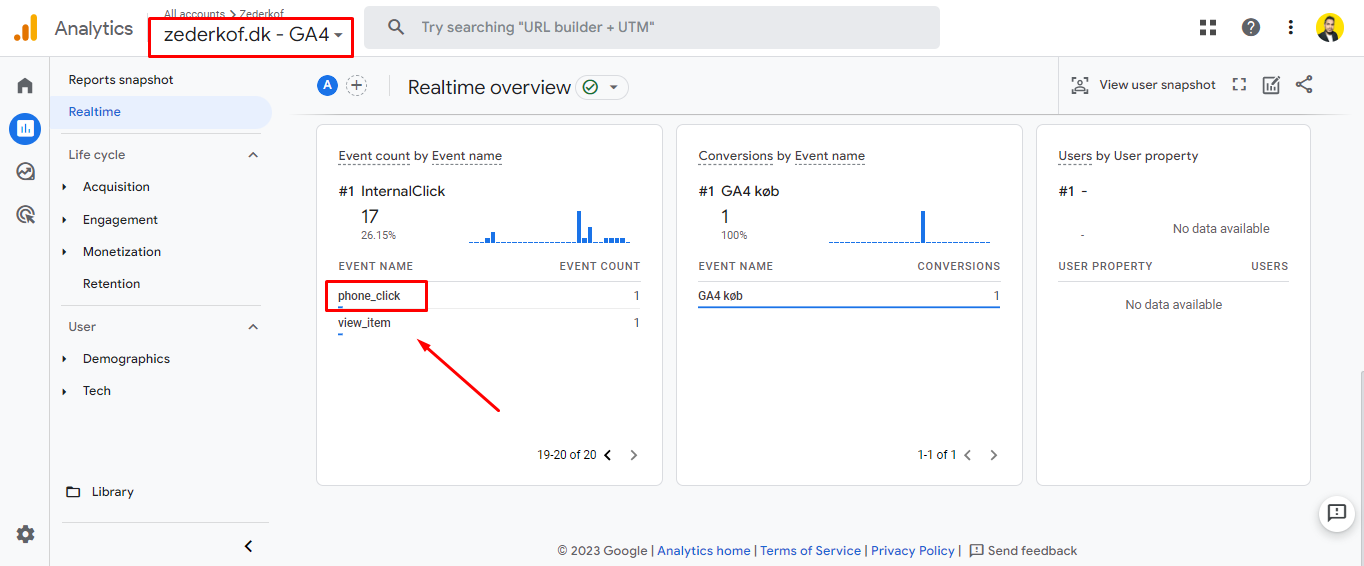Click the '#1 GA4 køb' heading
This screenshot has width=1364, height=566.
pyautogui.click(x=739, y=191)
